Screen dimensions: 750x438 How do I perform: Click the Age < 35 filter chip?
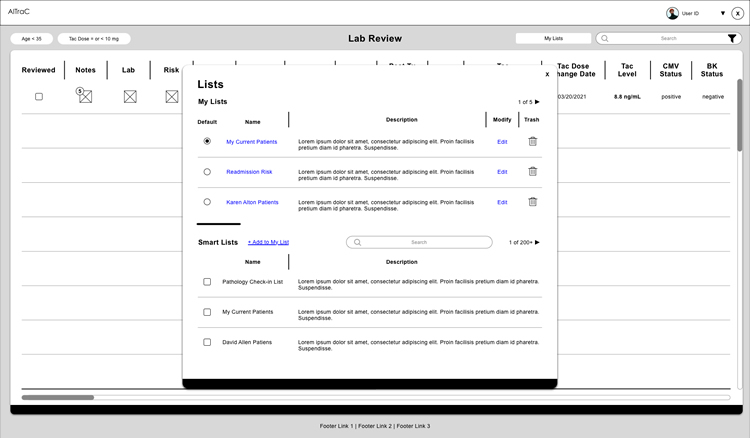pos(32,39)
